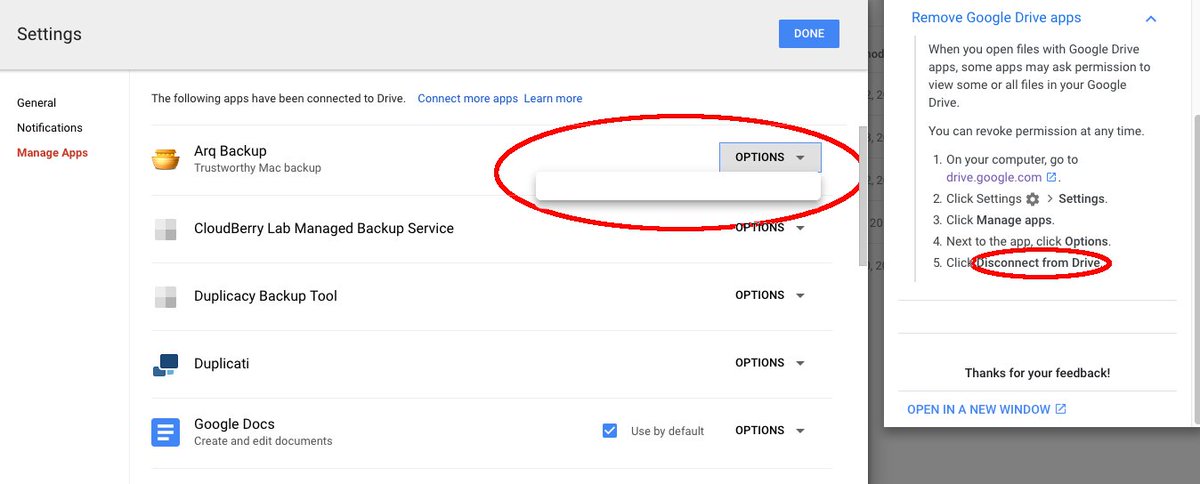This screenshot has height=484, width=1200.
Task: Click the Settings dialog title
Action: click(x=49, y=34)
